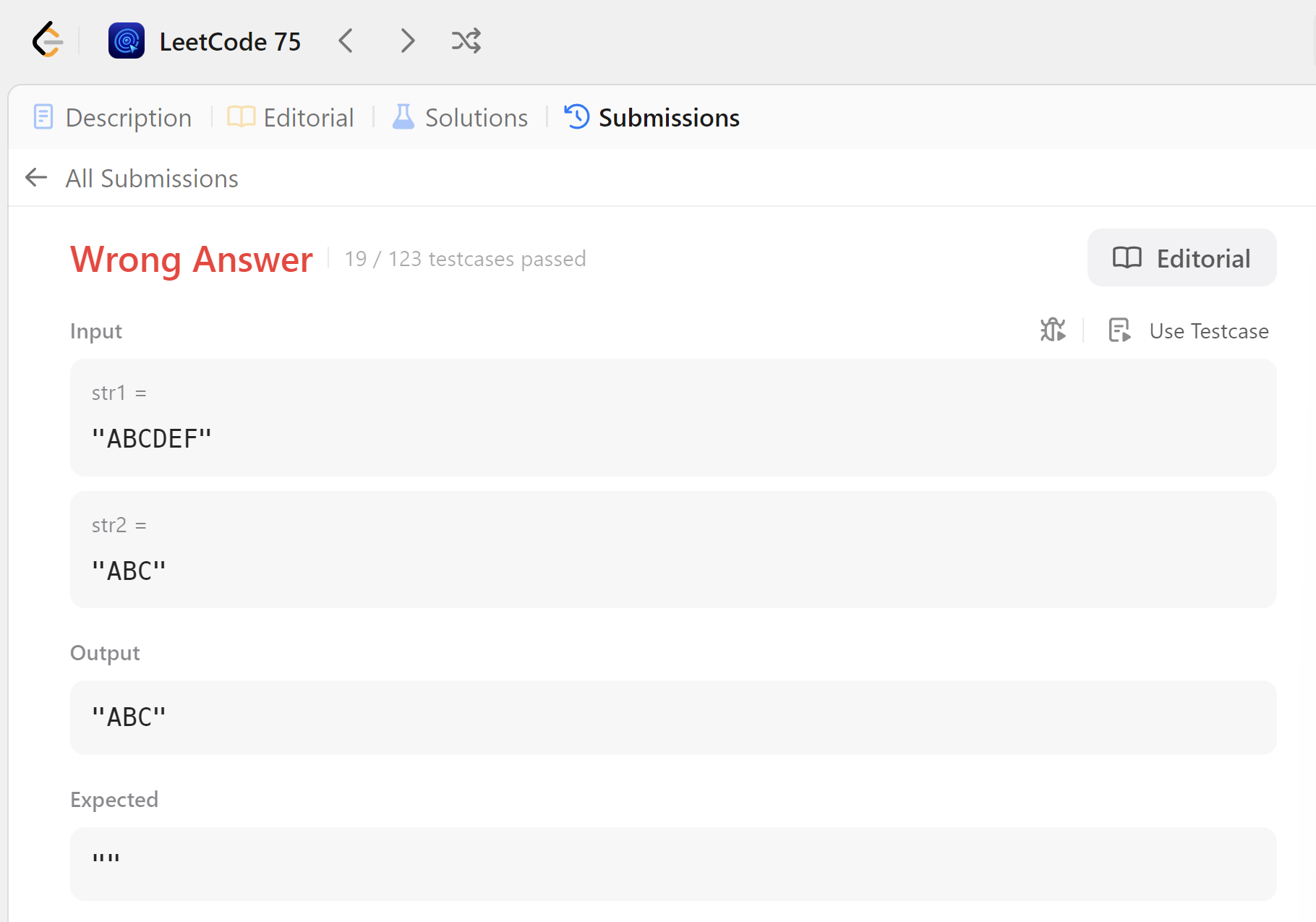Click the 19 / 123 testcases passed text
Viewport: 1316px width, 922px height.
tap(465, 258)
